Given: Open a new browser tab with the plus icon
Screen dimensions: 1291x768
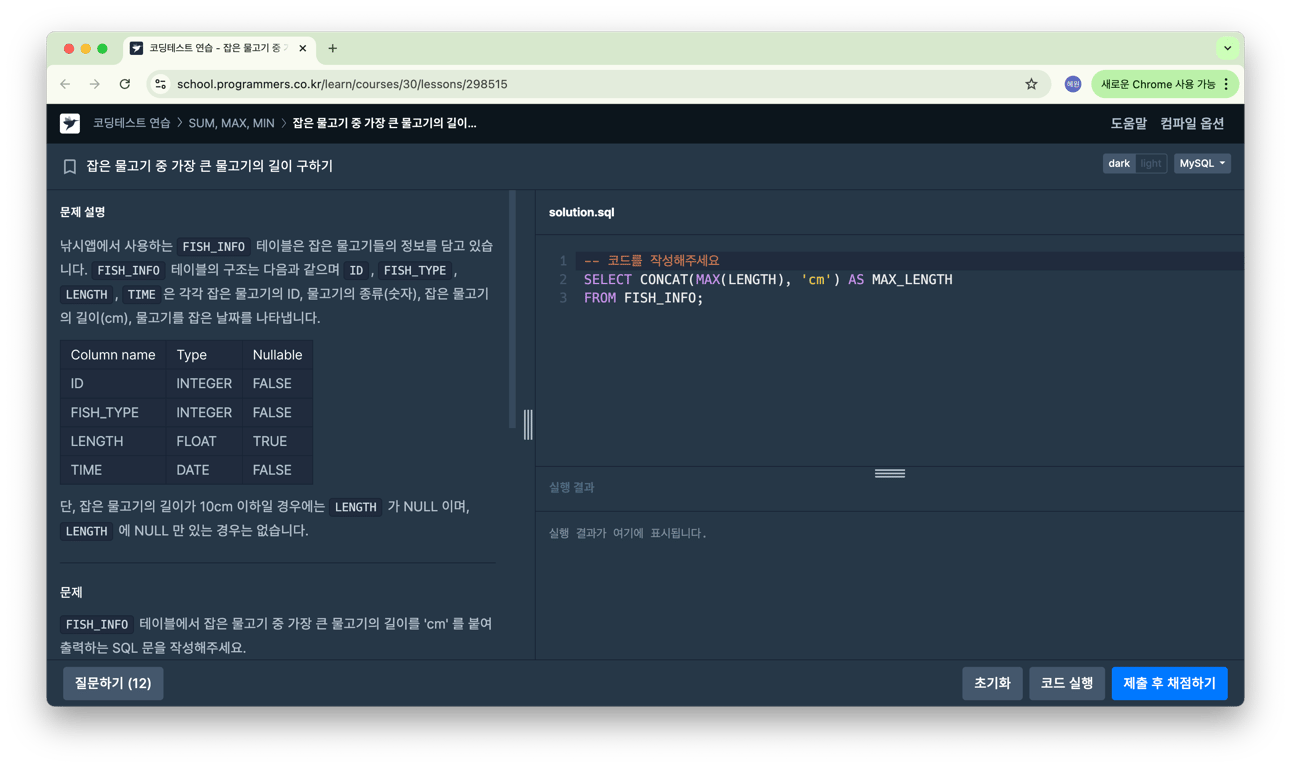Looking at the screenshot, I should 331,47.
